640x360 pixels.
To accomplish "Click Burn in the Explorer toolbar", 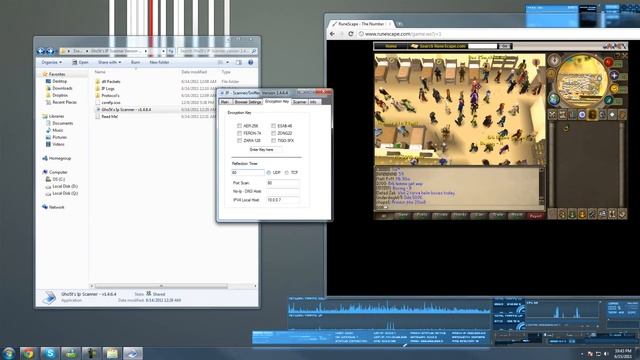I will (x=135, y=62).
